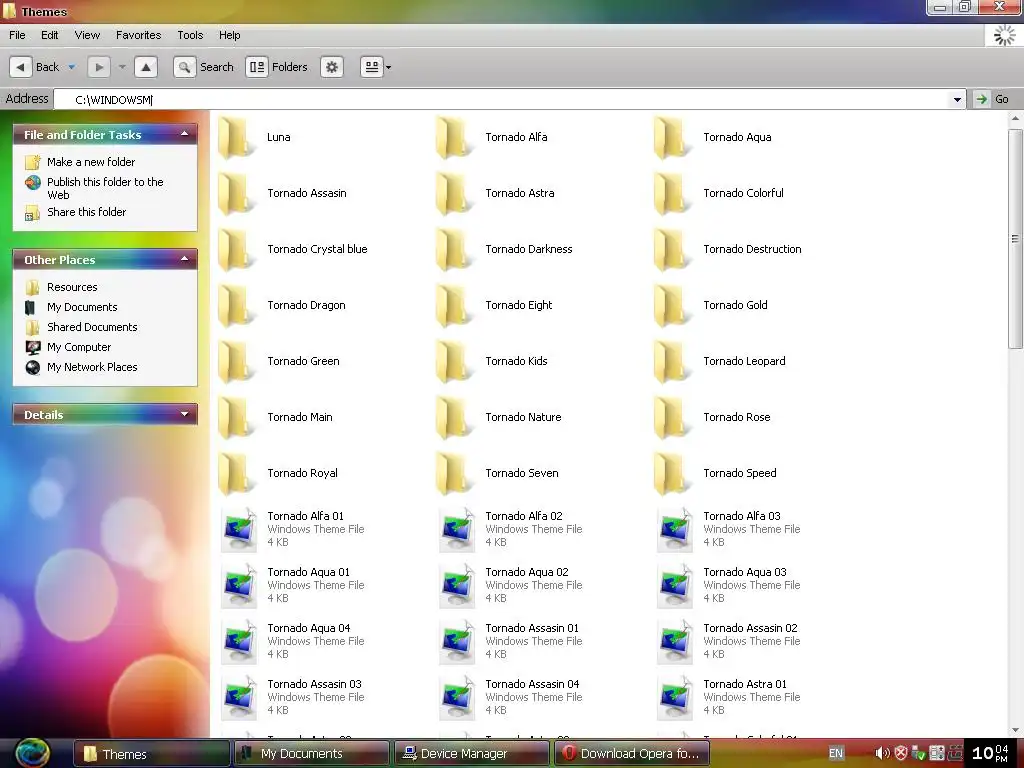Viewport: 1024px width, 768px height.
Task: Collapse the File and Folder Tasks panel
Action: [x=185, y=134]
